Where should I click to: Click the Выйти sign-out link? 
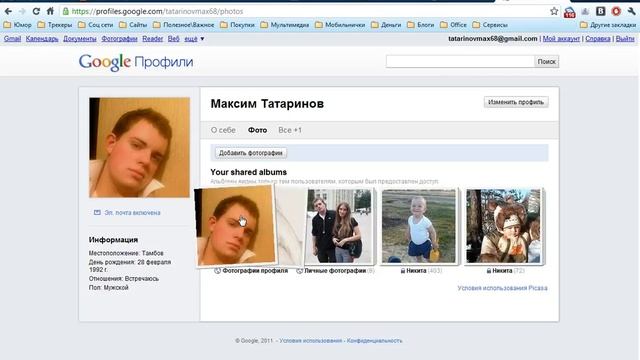625,39
